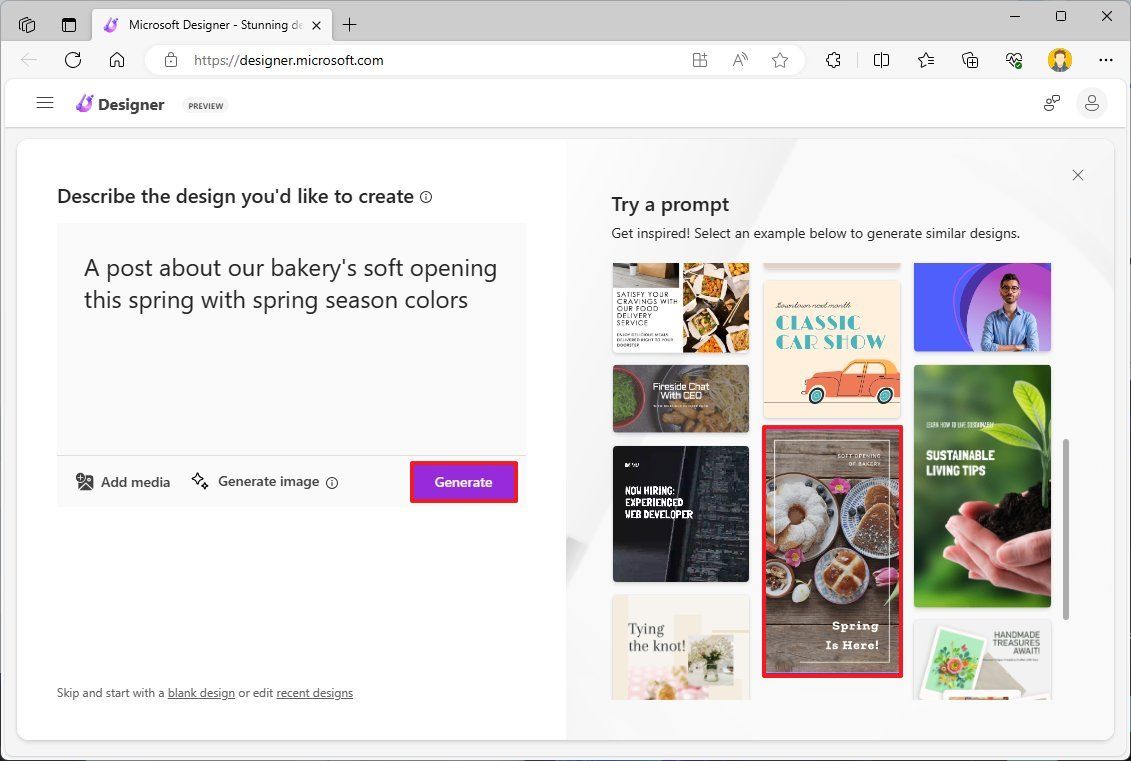Open the hamburger menu in Designer
The height and width of the screenshot is (761, 1131).
pos(45,102)
